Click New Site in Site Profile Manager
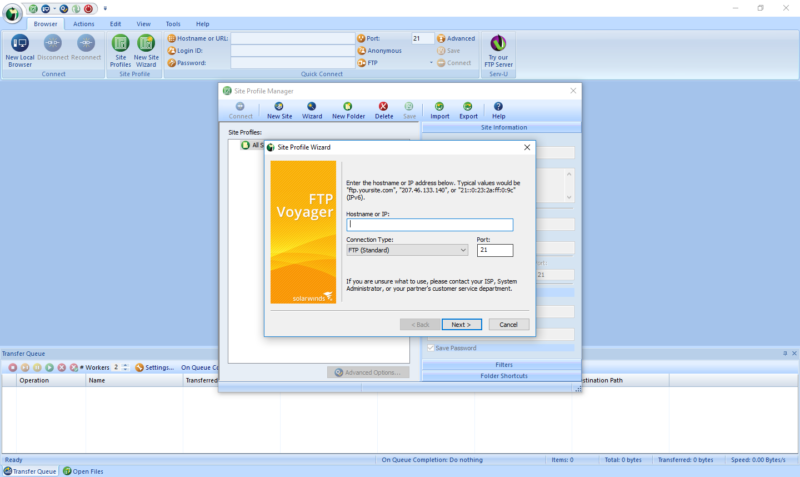800x477 pixels. pos(279,110)
